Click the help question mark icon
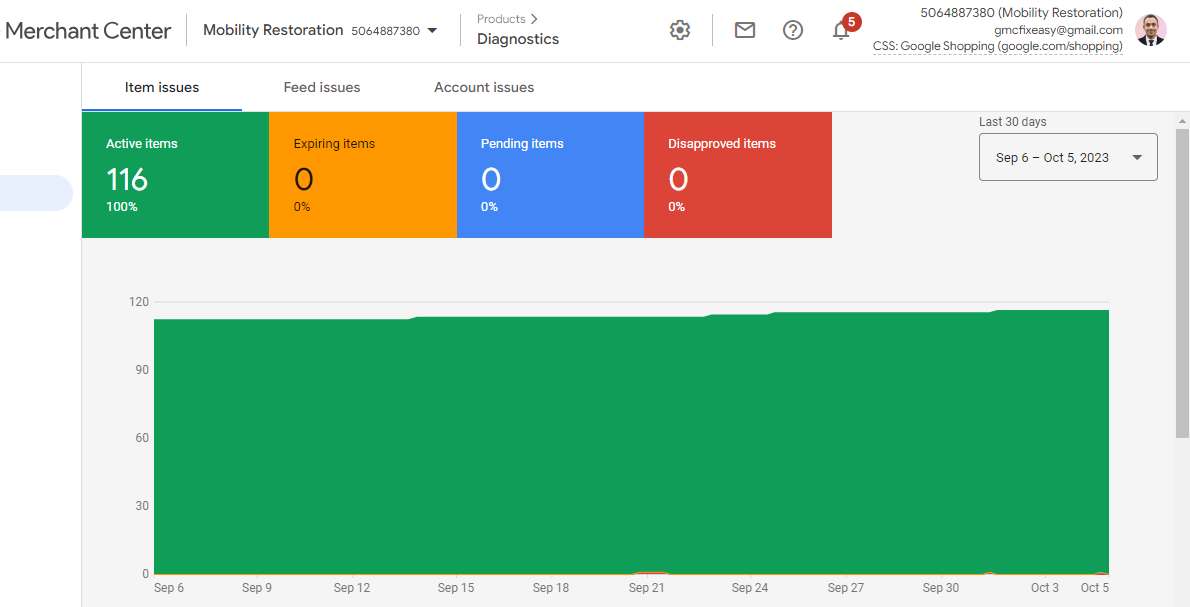1190x607 pixels. (x=793, y=30)
